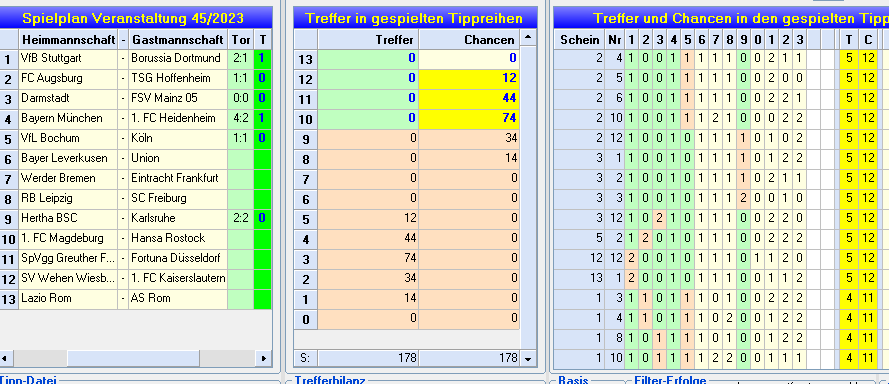This screenshot has width=889, height=384.
Task: Click row number 6 in Spielplan table
Action: (9, 158)
